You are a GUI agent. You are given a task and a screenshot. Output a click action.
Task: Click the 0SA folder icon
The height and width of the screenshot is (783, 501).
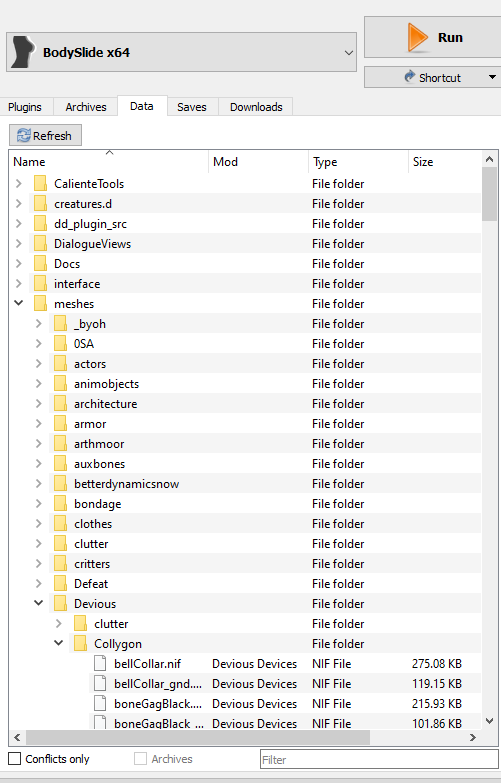60,344
